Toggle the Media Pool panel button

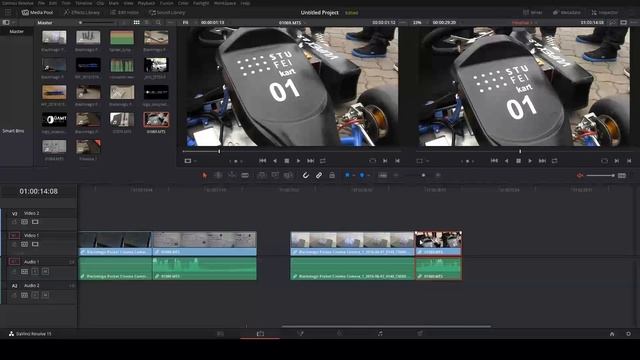[x=38, y=12]
